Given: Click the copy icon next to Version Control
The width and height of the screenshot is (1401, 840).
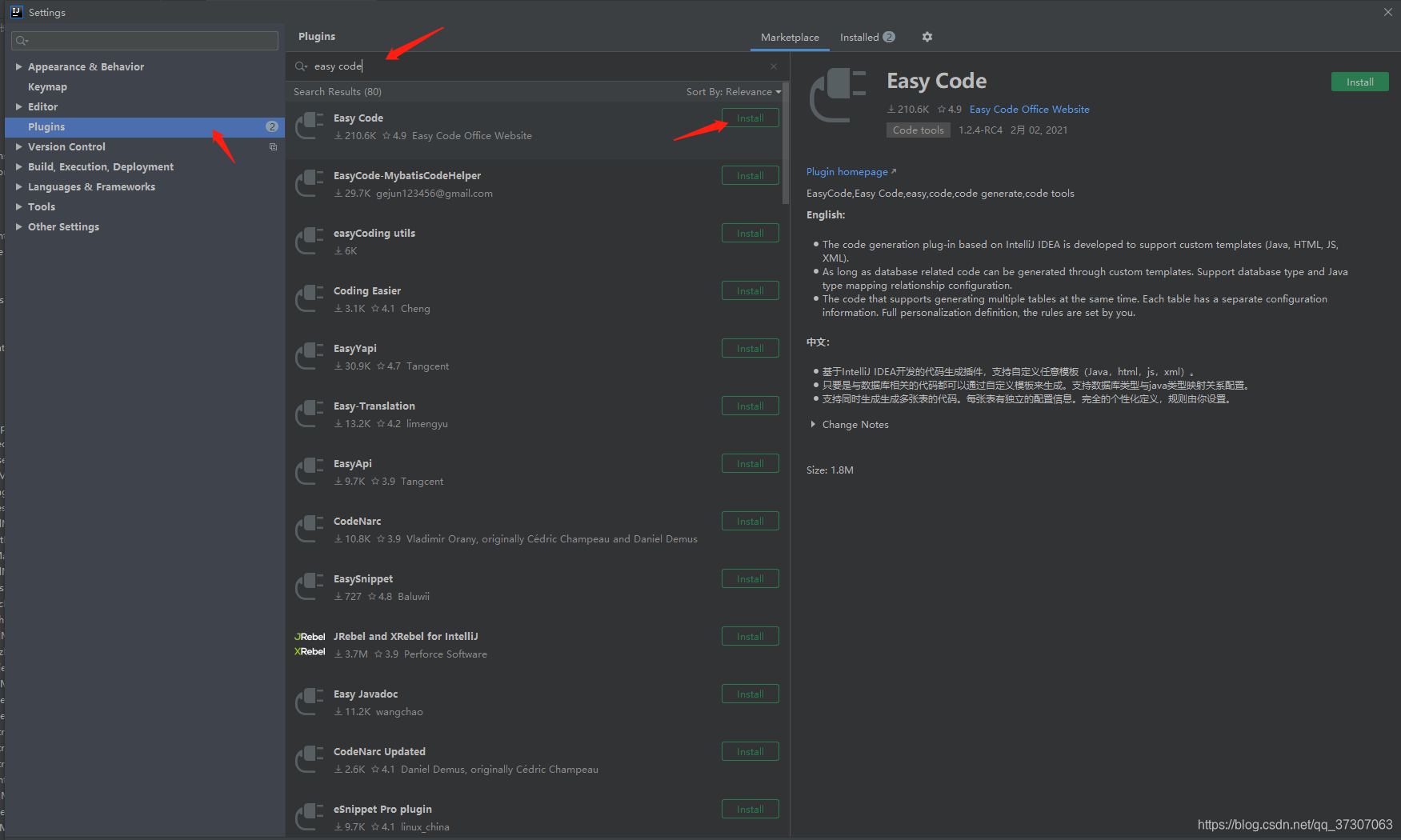Looking at the screenshot, I should tap(273, 146).
